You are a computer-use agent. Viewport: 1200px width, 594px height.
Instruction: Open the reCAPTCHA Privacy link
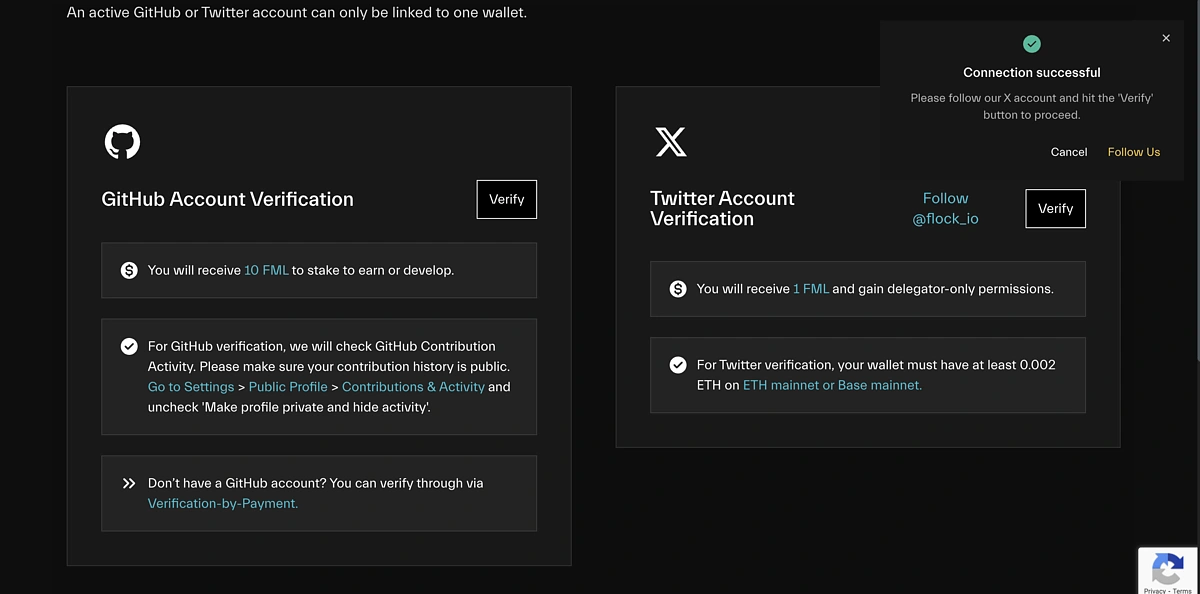1155,590
